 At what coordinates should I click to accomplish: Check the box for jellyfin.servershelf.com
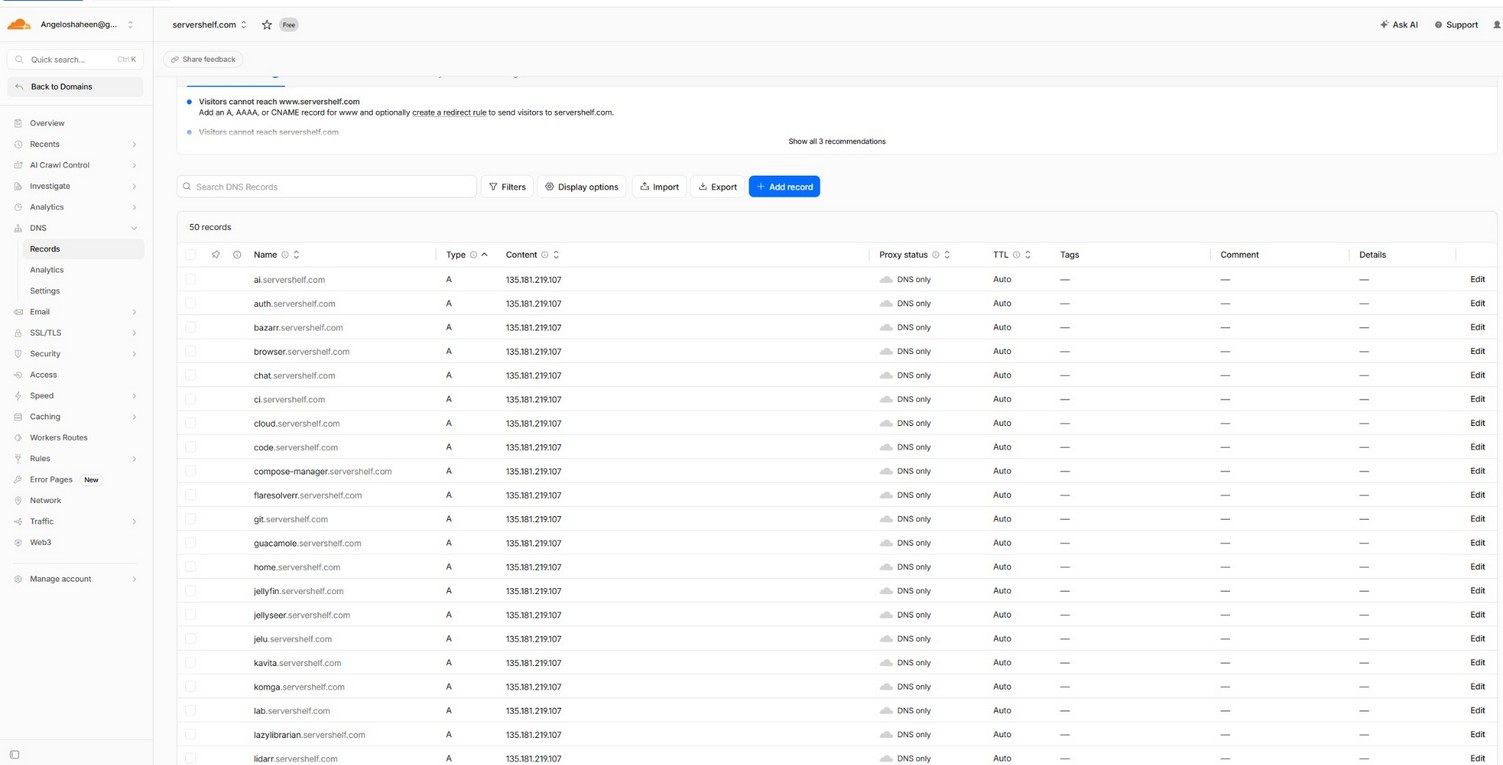(191, 591)
